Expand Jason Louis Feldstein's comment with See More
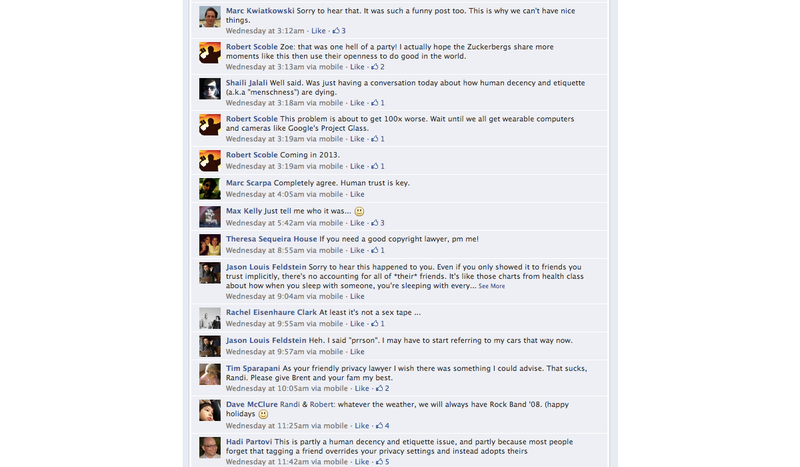Image resolution: width=800 pixels, height=467 pixels. (x=492, y=286)
